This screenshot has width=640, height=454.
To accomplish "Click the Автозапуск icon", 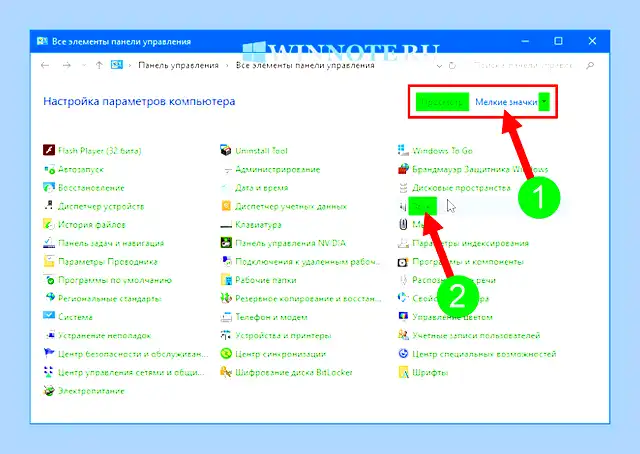I will 49,169.
